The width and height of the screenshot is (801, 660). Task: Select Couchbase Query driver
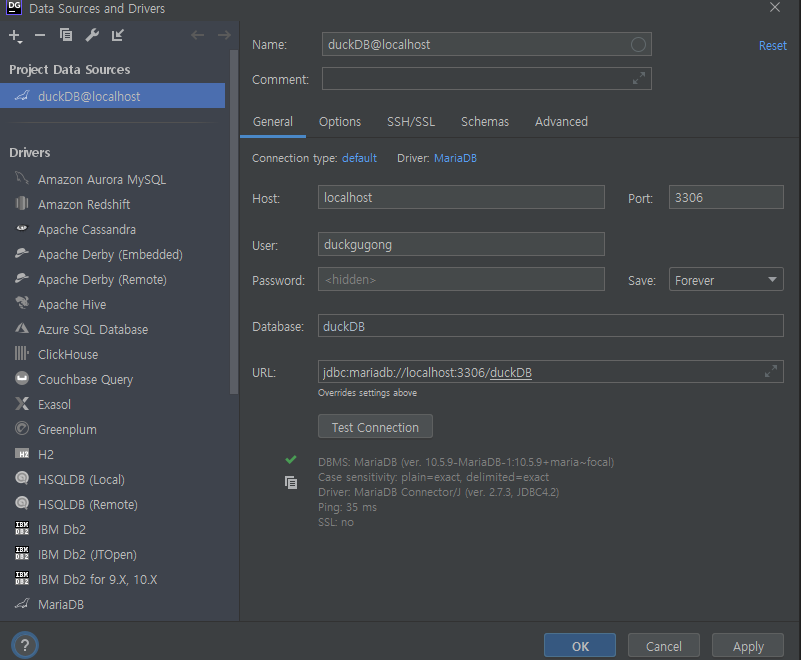[x=114, y=380]
